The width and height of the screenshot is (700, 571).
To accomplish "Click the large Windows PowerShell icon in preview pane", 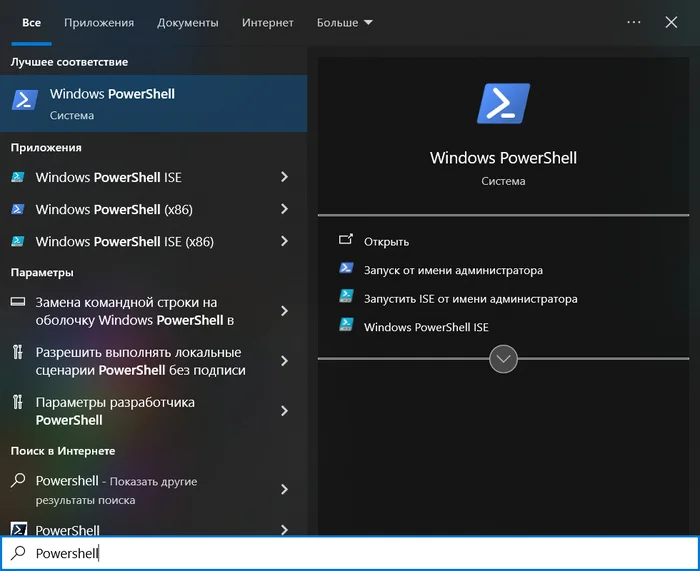I will (x=503, y=103).
